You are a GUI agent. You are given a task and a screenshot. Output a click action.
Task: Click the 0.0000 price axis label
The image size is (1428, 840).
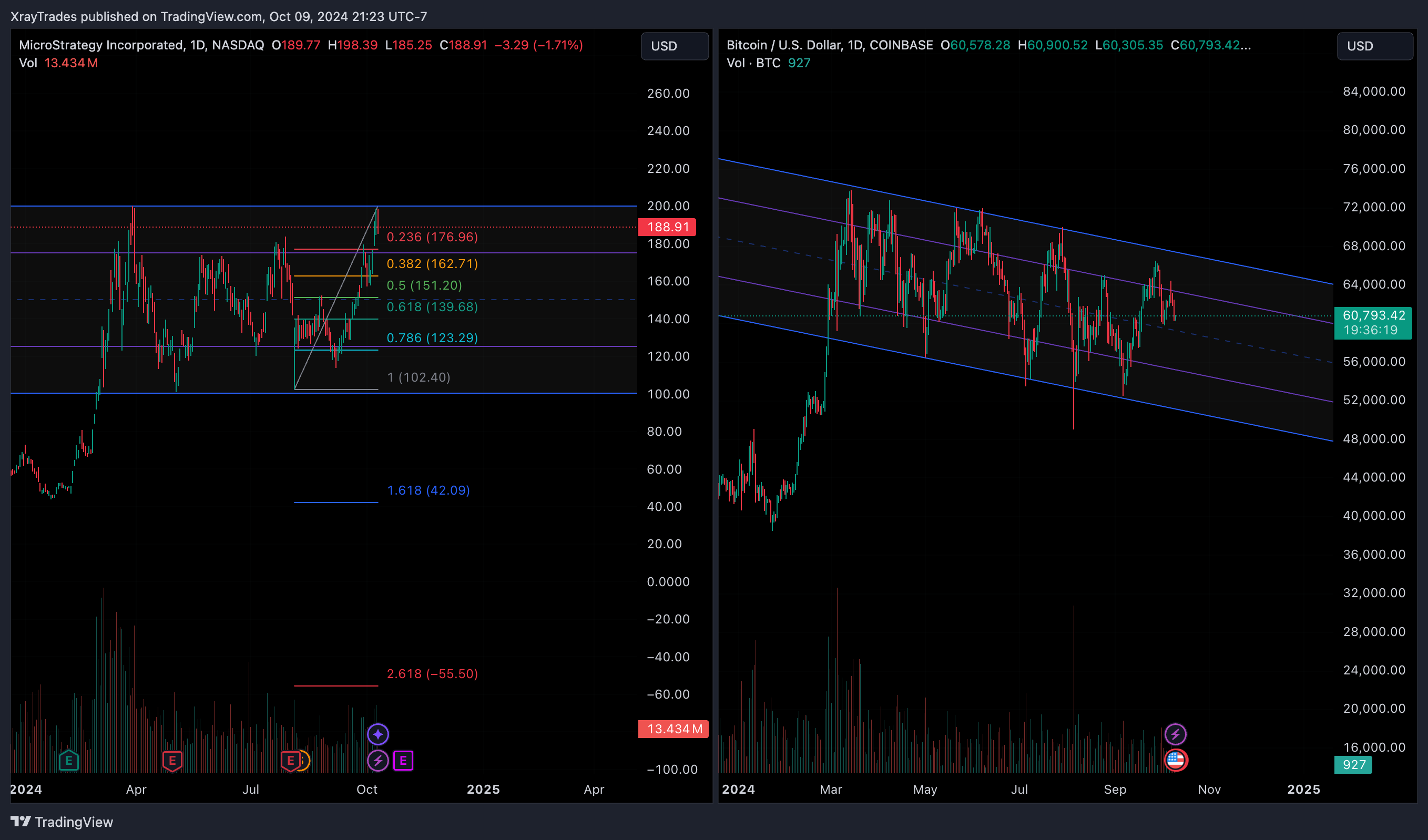668,581
